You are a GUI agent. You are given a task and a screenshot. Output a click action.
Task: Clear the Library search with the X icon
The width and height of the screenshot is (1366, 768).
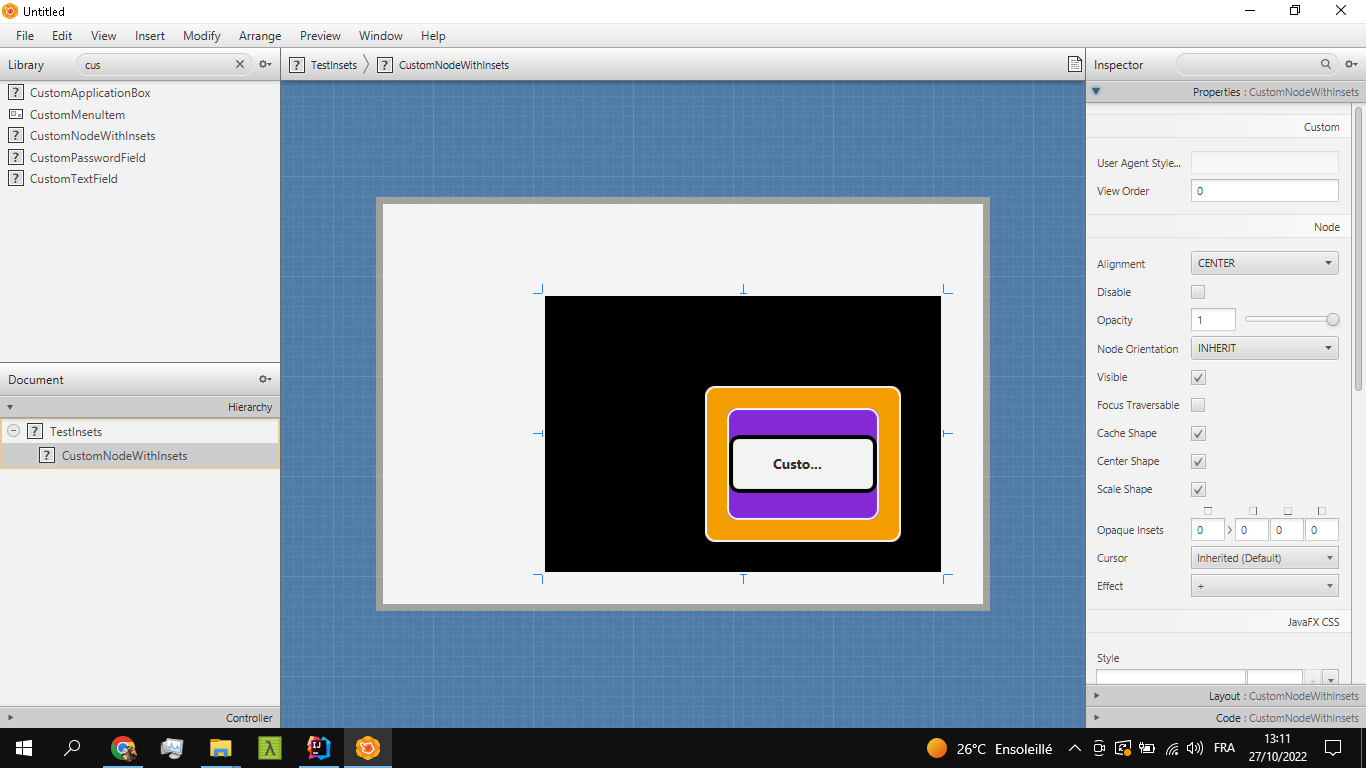(x=239, y=63)
